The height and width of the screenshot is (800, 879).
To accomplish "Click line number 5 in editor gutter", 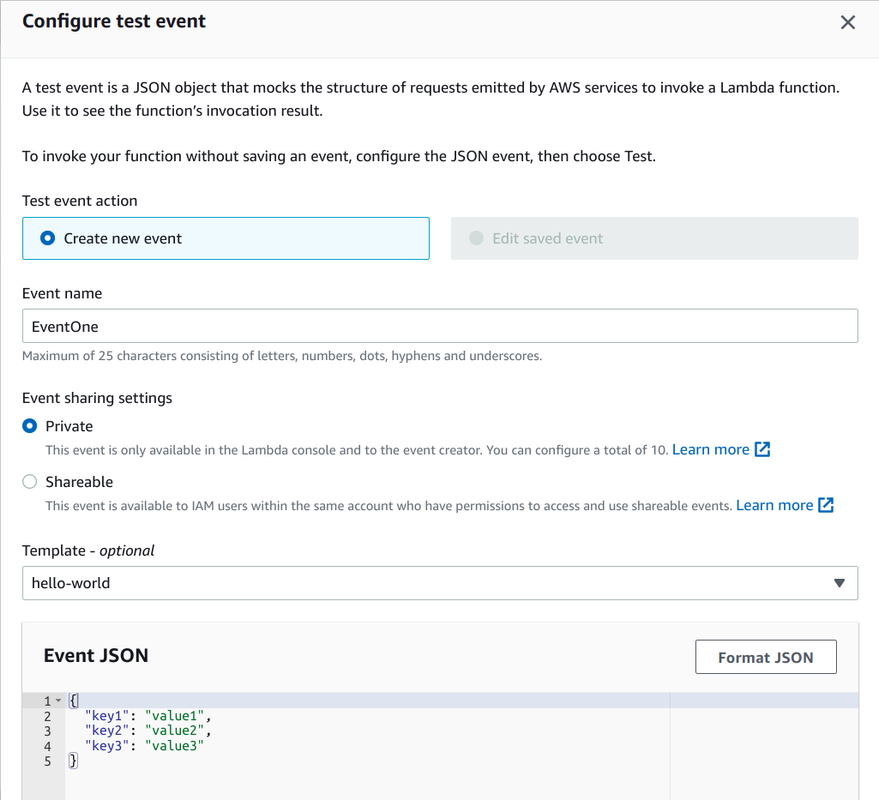I will pyautogui.click(x=47, y=761).
